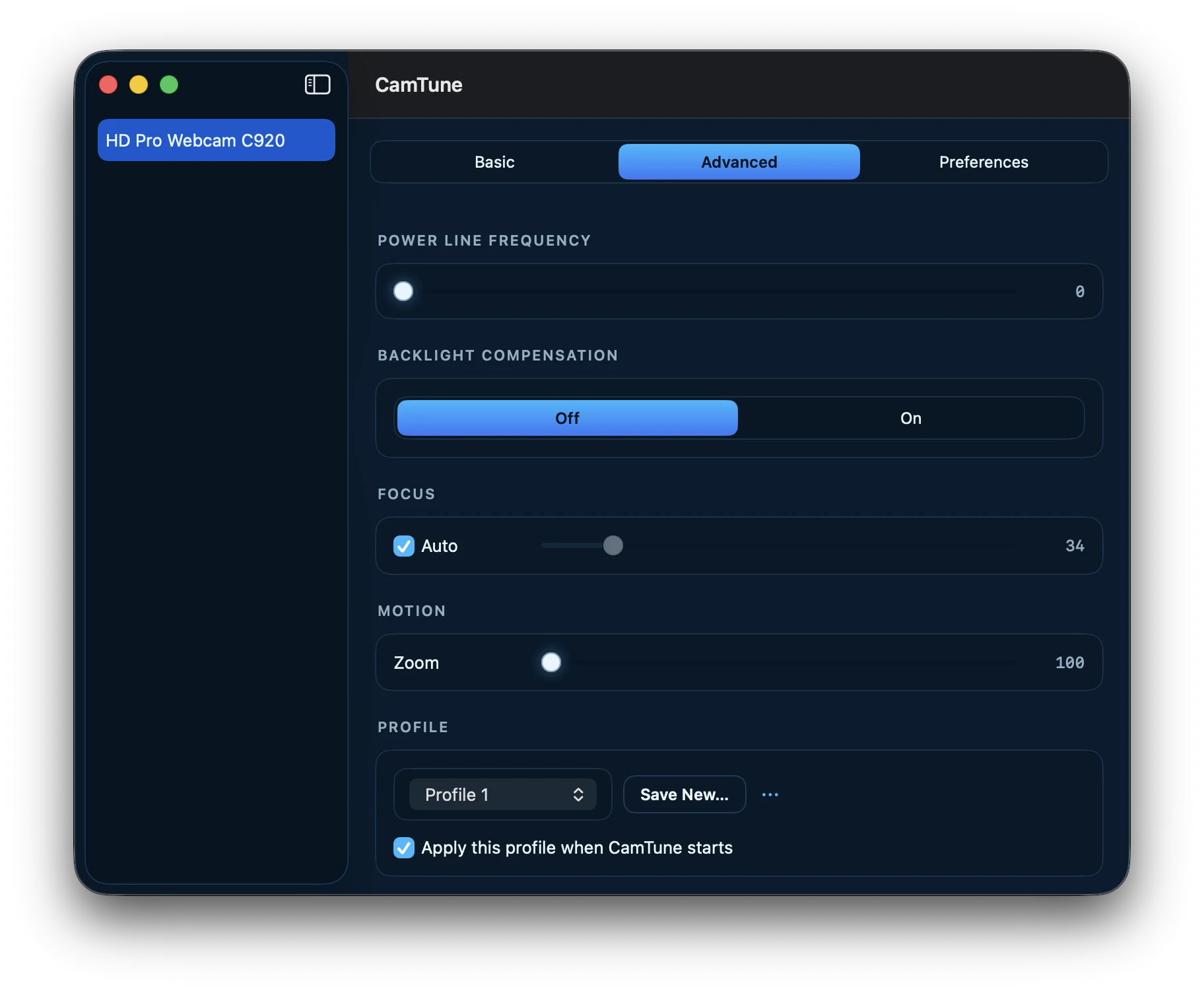The width and height of the screenshot is (1204, 993).
Task: Open the Profile 1 dropdown
Action: (503, 794)
